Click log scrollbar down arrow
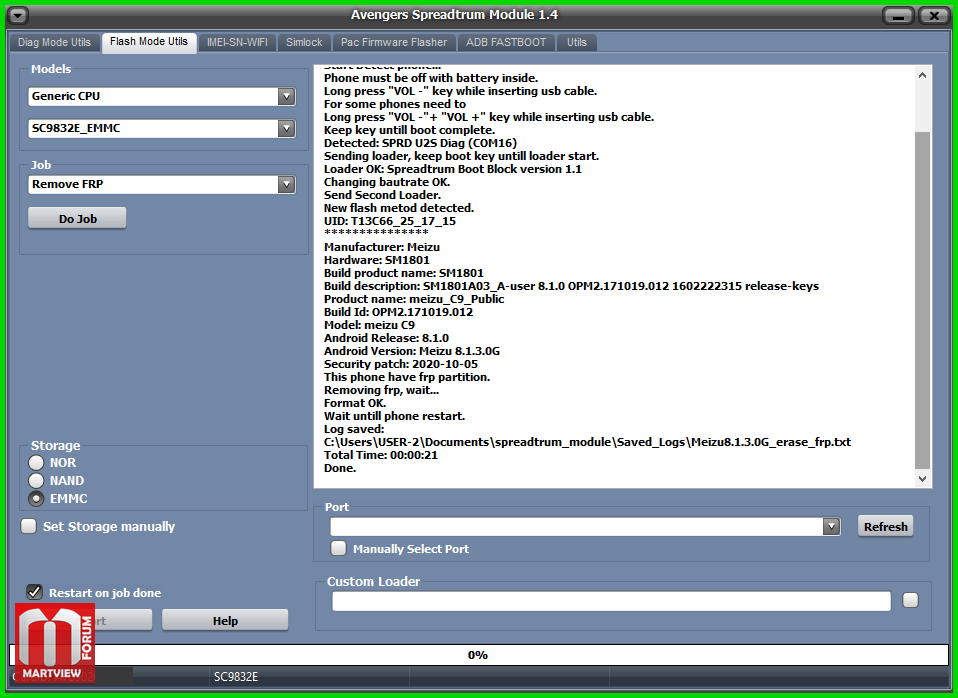Screen dimensions: 958x698 [923, 479]
